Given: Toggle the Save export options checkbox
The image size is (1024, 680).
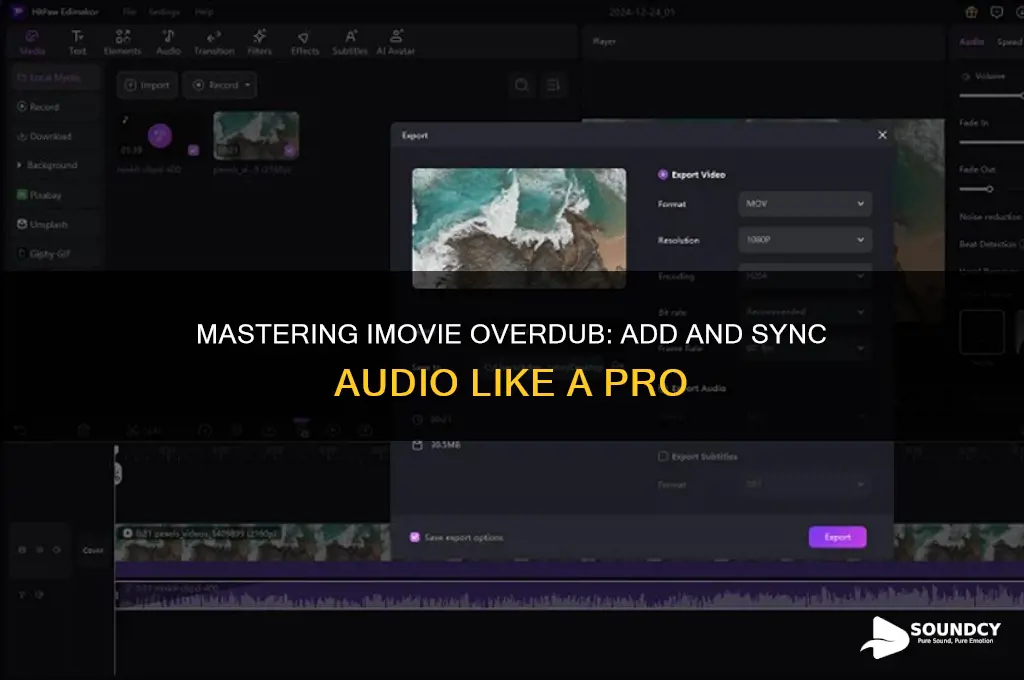Looking at the screenshot, I should (415, 537).
